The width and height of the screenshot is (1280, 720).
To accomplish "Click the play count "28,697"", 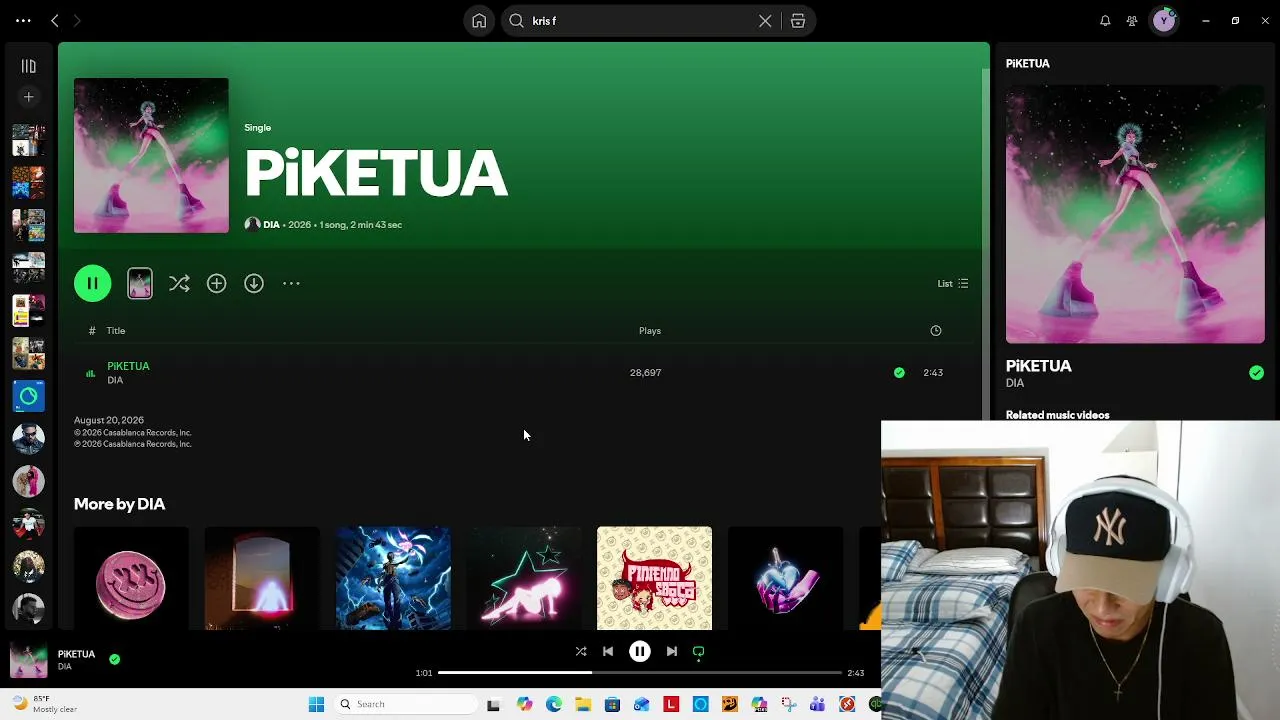I will (645, 373).
